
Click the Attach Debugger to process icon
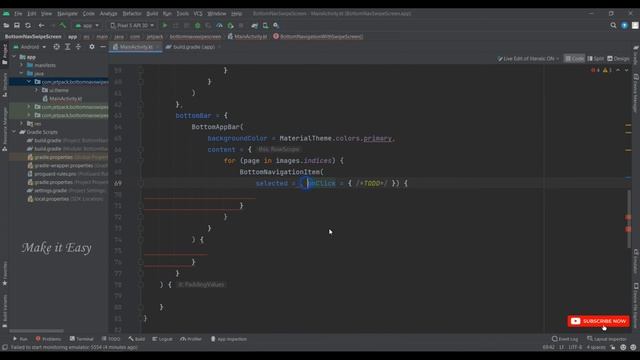coord(230,25)
